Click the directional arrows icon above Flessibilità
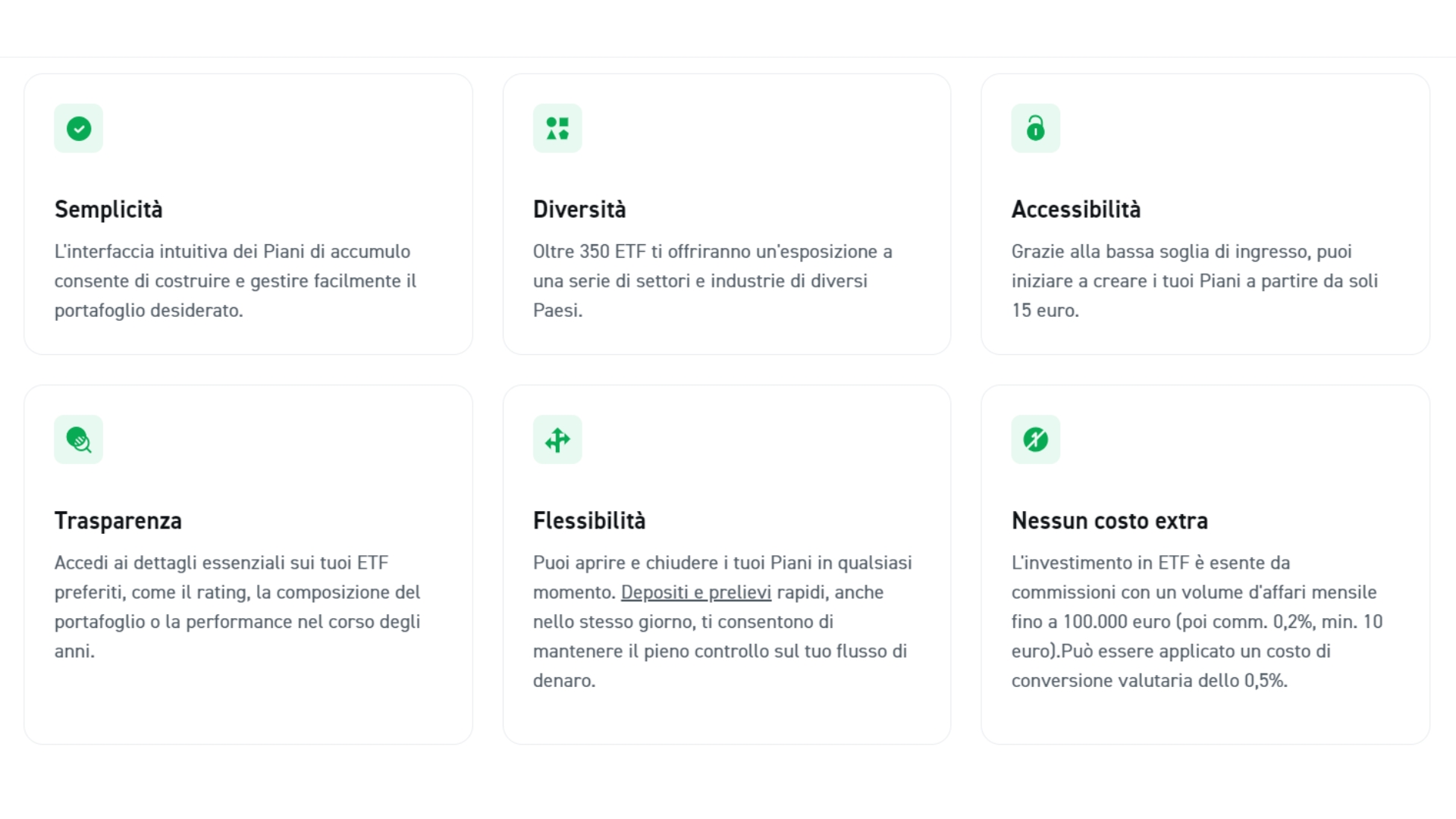This screenshot has width=1456, height=819. pos(557,440)
